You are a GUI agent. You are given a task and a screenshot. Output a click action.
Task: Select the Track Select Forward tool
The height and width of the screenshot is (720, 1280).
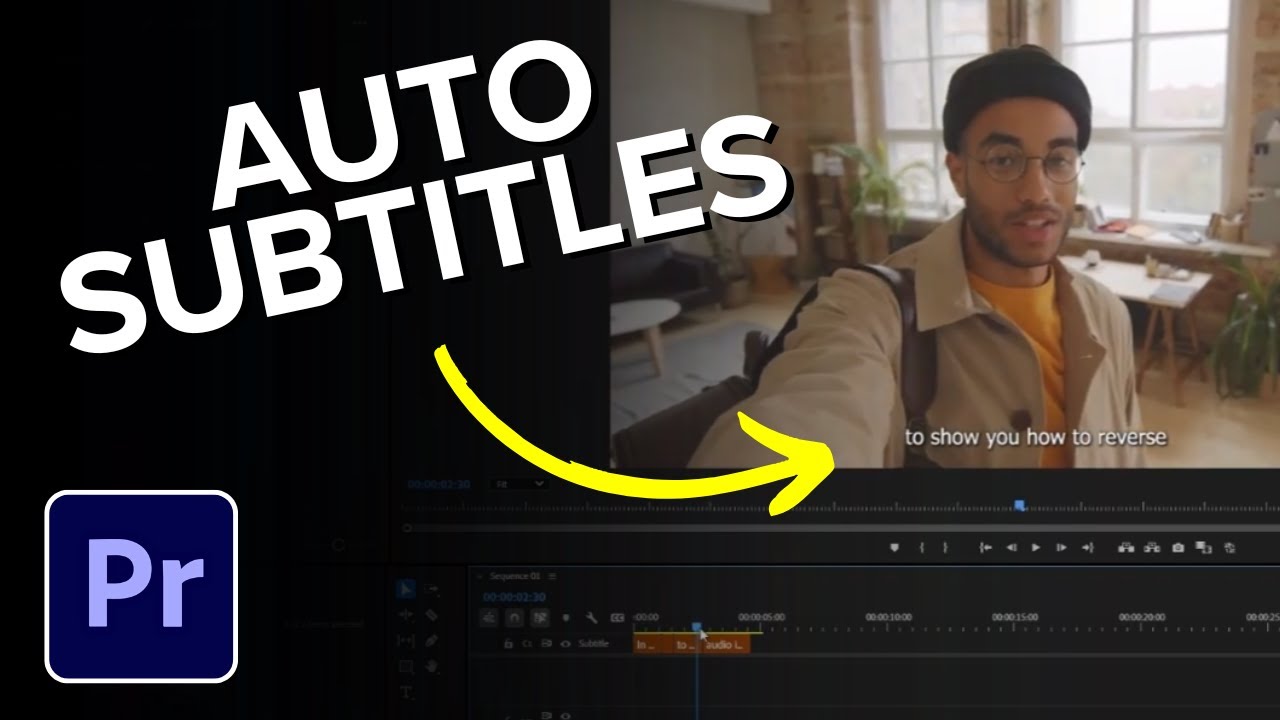coord(432,589)
